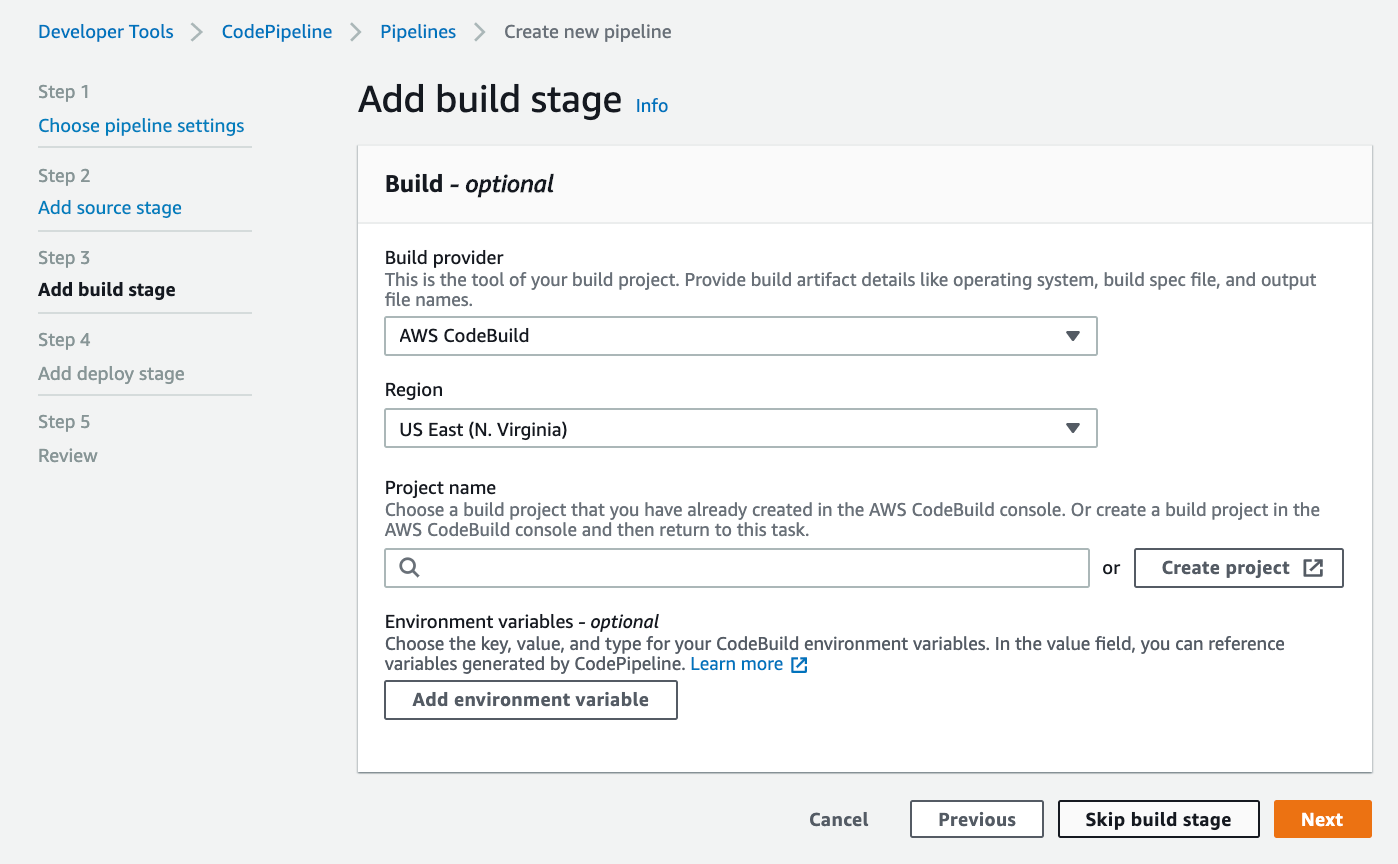The image size is (1398, 864).
Task: Open the Pipelines breadcrumb link
Action: 418,32
